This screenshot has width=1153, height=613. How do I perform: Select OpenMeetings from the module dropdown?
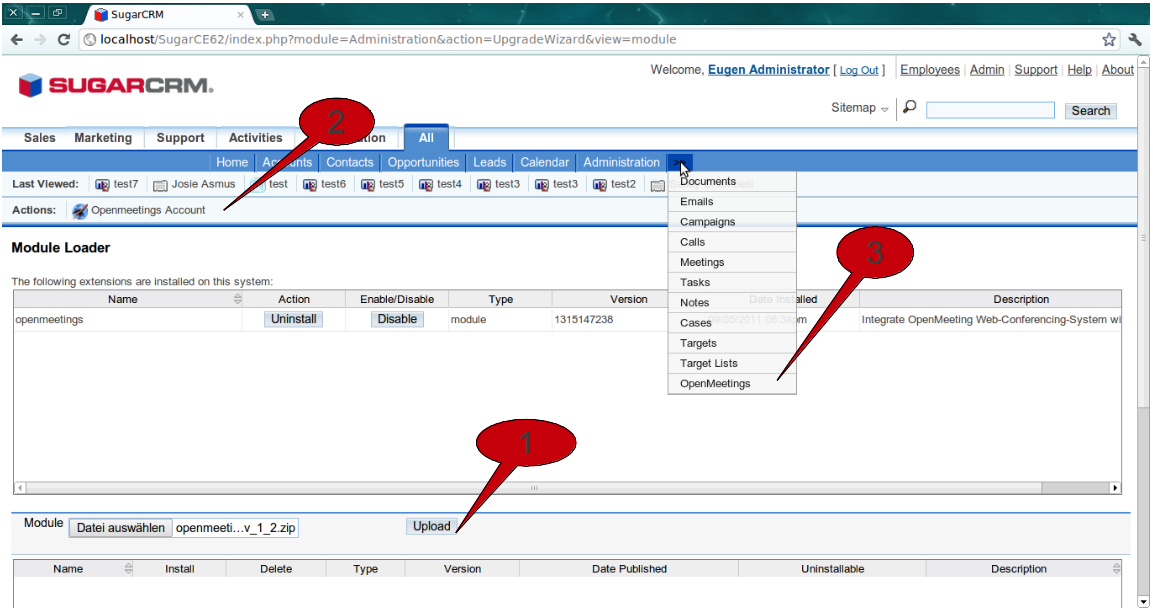click(x=715, y=384)
